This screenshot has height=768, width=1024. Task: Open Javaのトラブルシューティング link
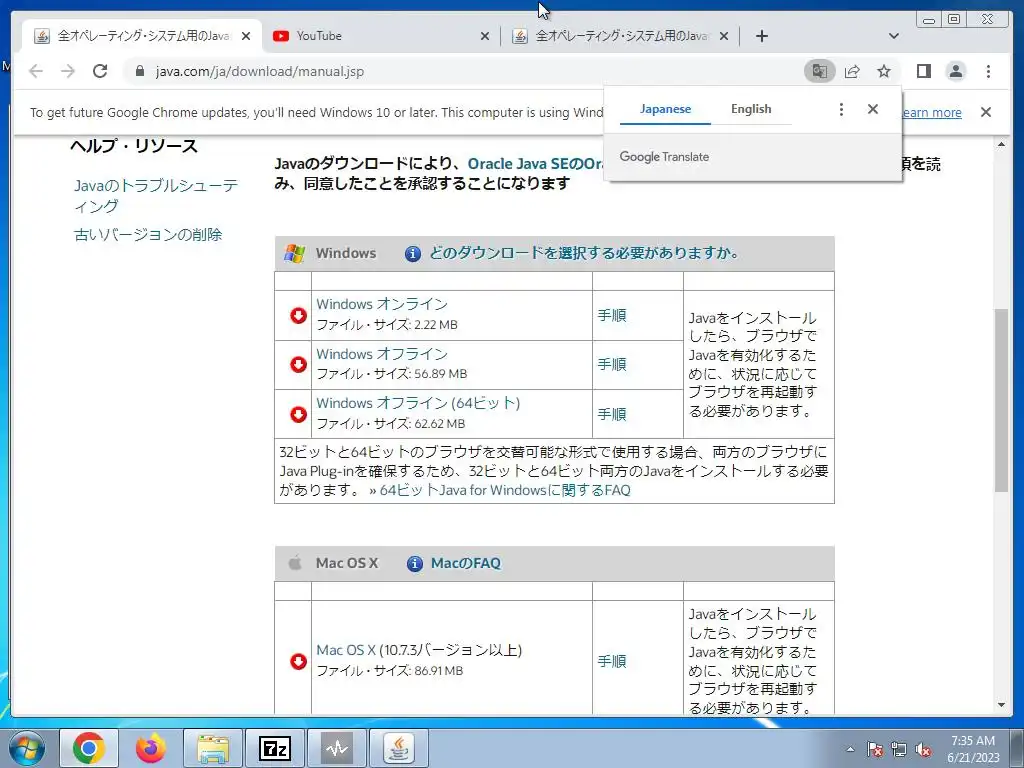(x=155, y=196)
